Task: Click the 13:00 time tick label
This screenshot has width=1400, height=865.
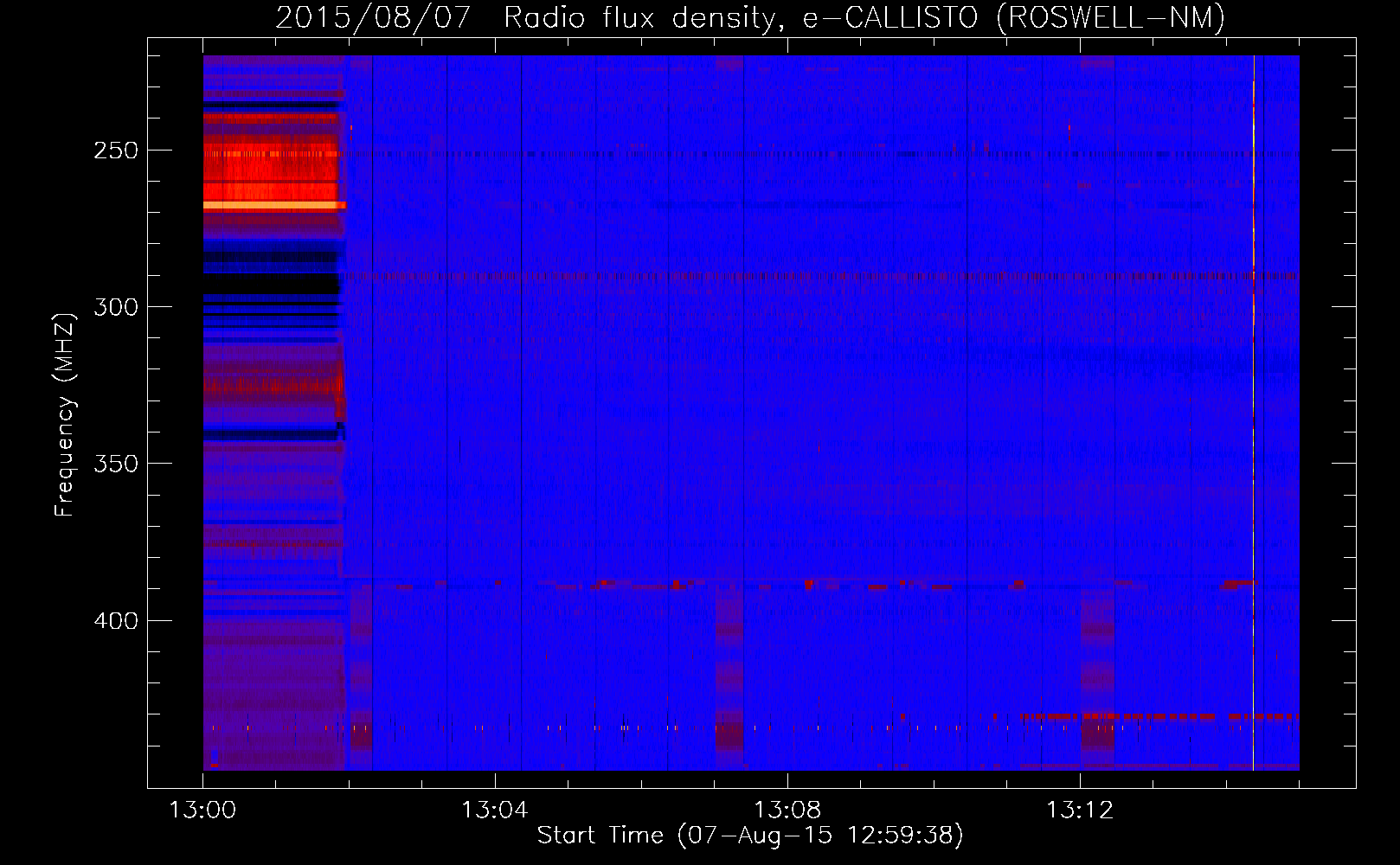Action: point(202,811)
